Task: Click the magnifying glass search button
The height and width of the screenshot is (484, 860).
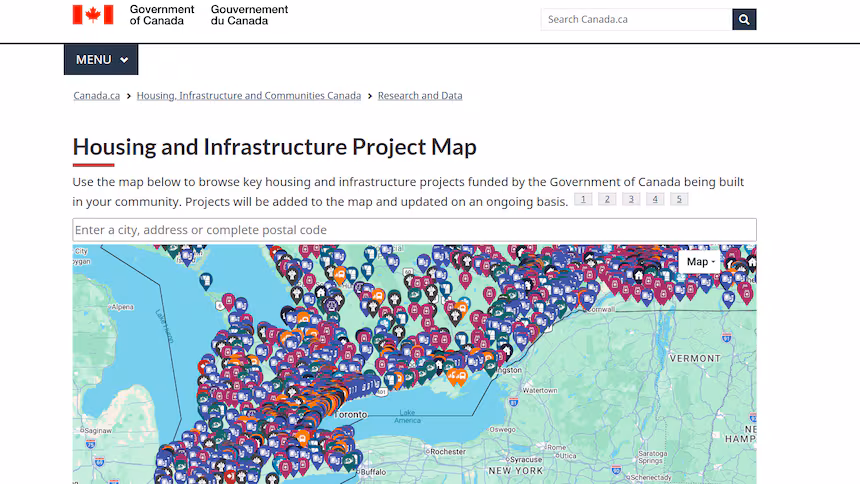Action: pos(744,19)
